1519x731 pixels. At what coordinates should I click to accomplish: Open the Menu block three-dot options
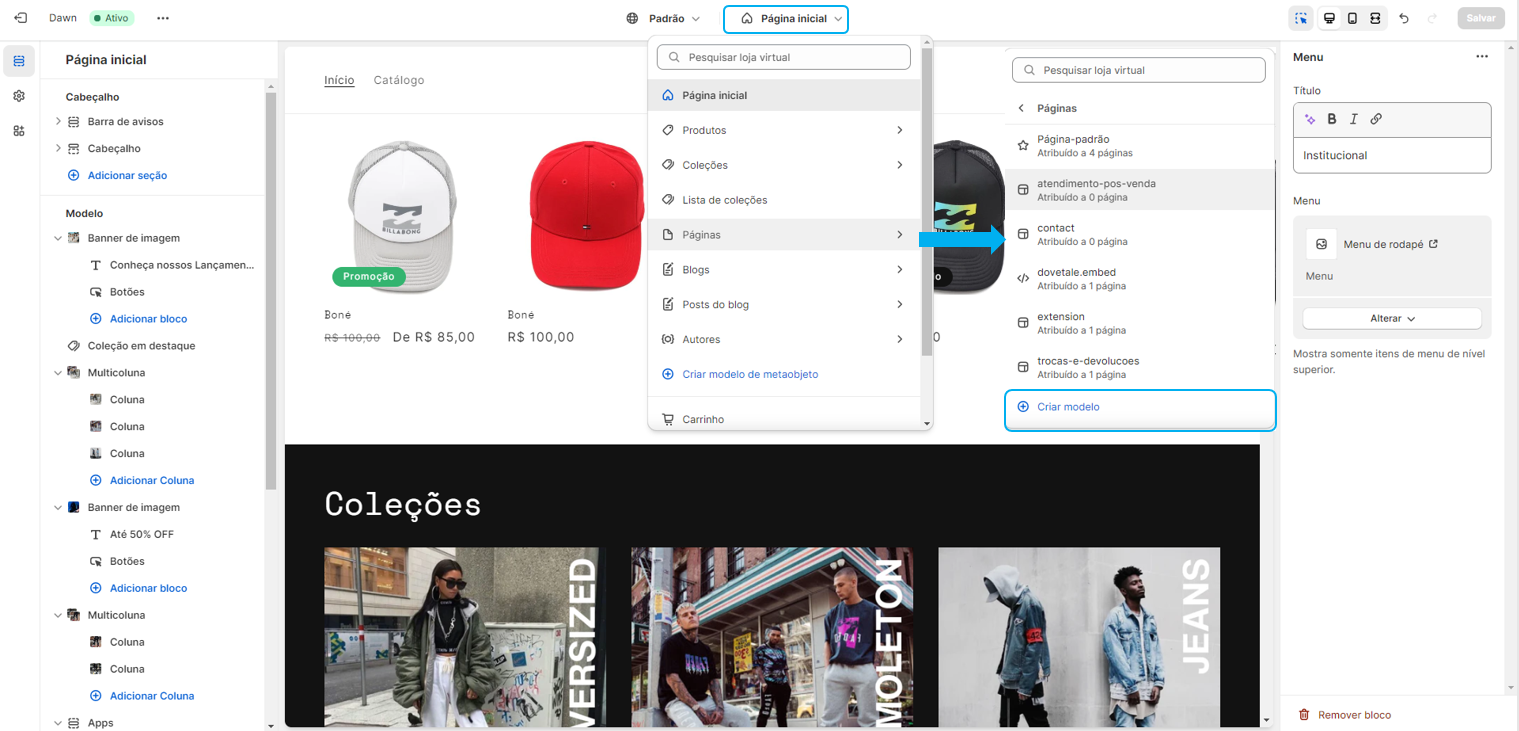[1482, 57]
